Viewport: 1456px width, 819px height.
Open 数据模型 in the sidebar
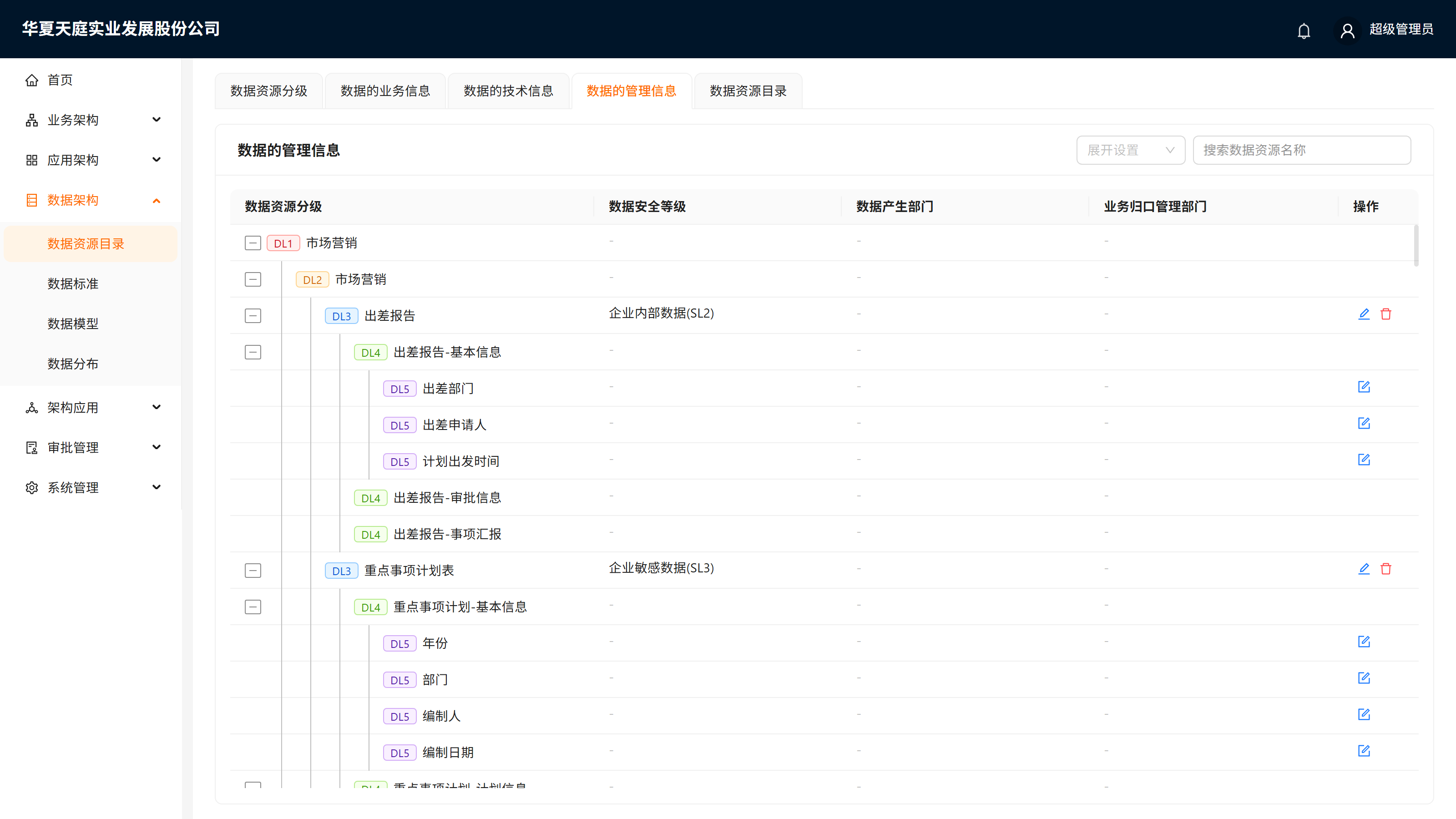pos(91,324)
